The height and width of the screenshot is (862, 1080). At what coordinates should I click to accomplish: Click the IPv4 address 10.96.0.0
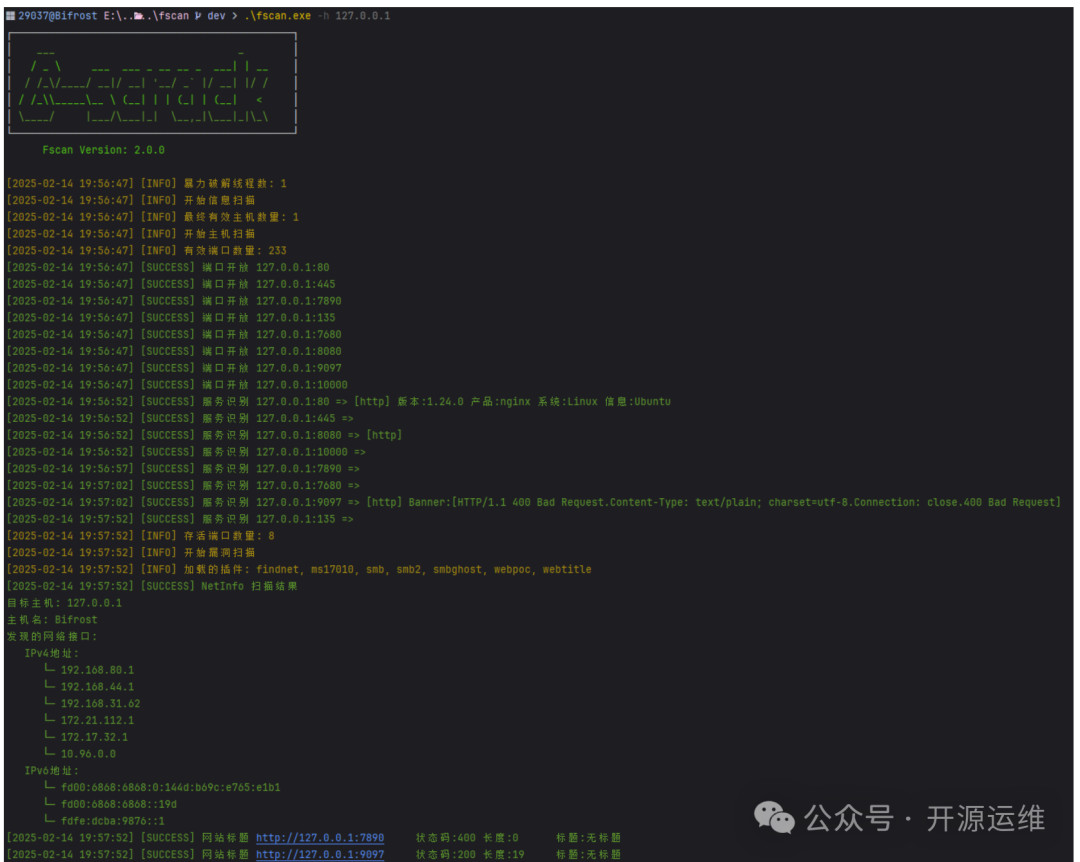[88, 754]
